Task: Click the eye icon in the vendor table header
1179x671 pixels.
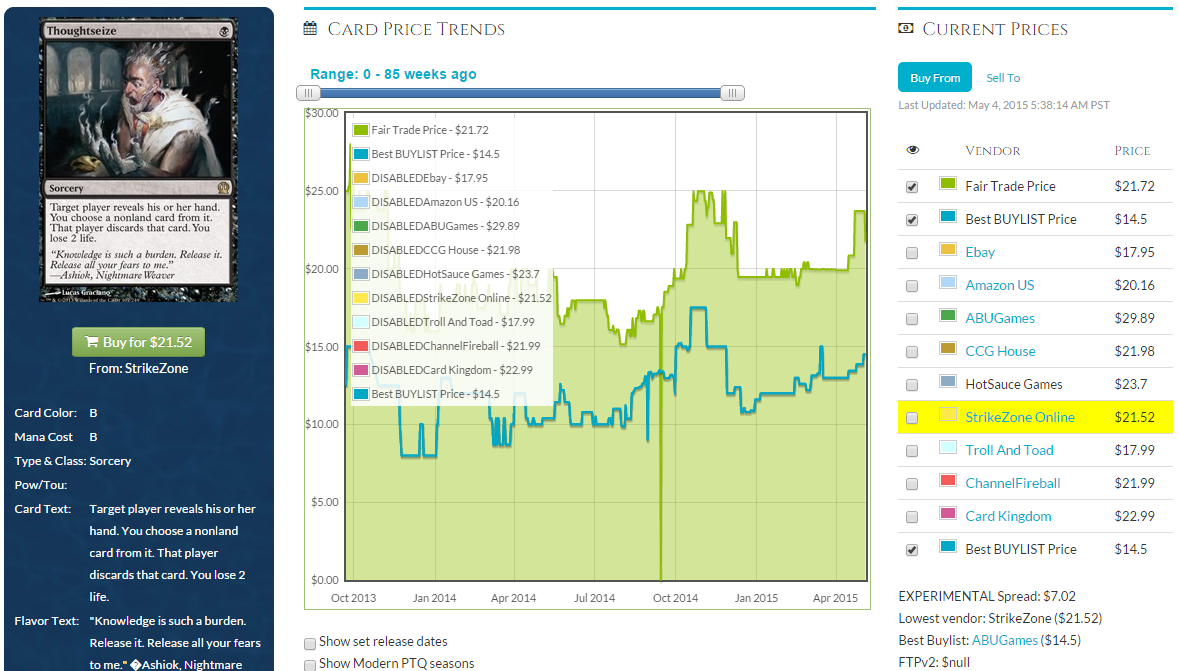Action: 913,150
